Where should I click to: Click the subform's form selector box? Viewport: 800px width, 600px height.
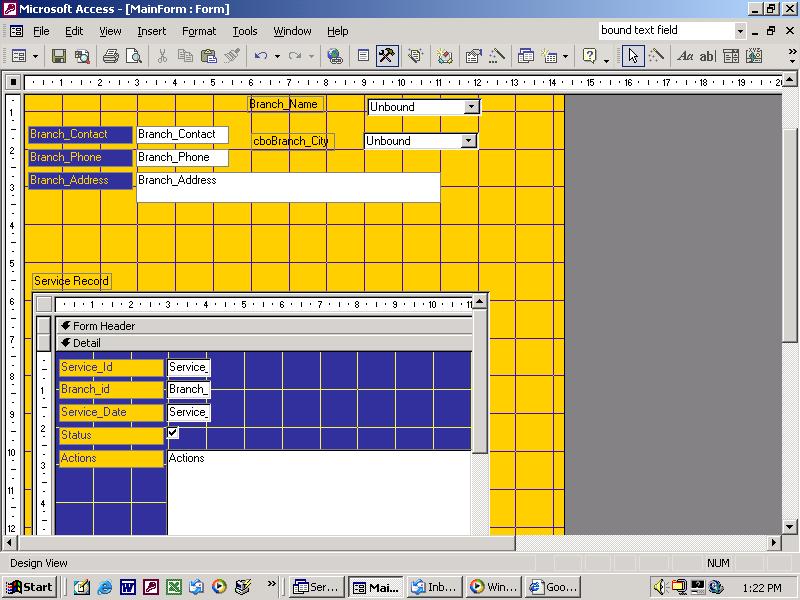[44, 304]
